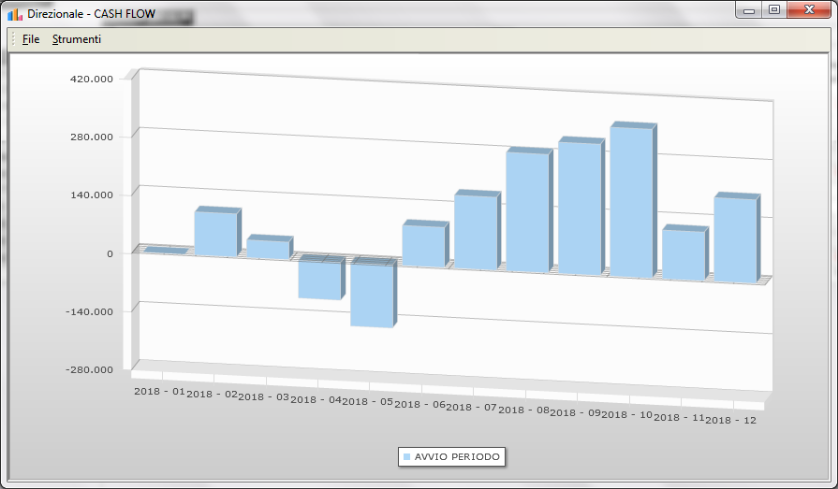Click the AVVIO PERIODO legend color swatch
838x489 pixels.
[407, 457]
